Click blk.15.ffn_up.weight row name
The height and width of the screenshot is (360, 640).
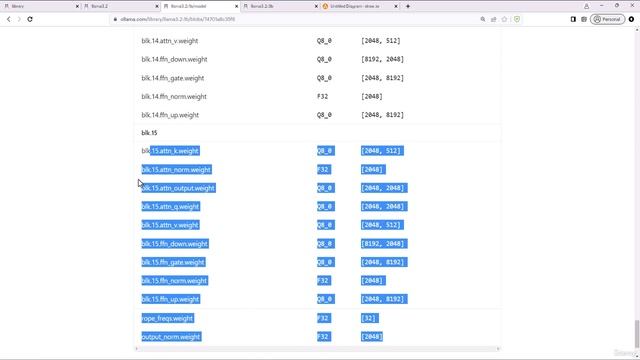point(170,299)
